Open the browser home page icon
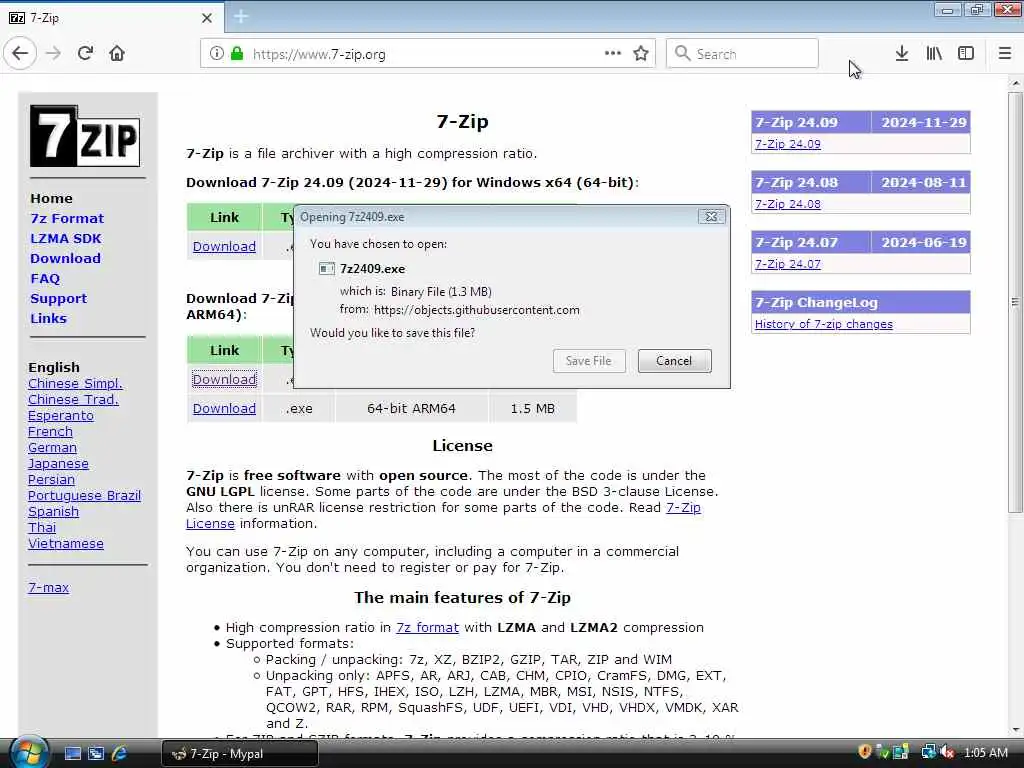 [x=117, y=53]
